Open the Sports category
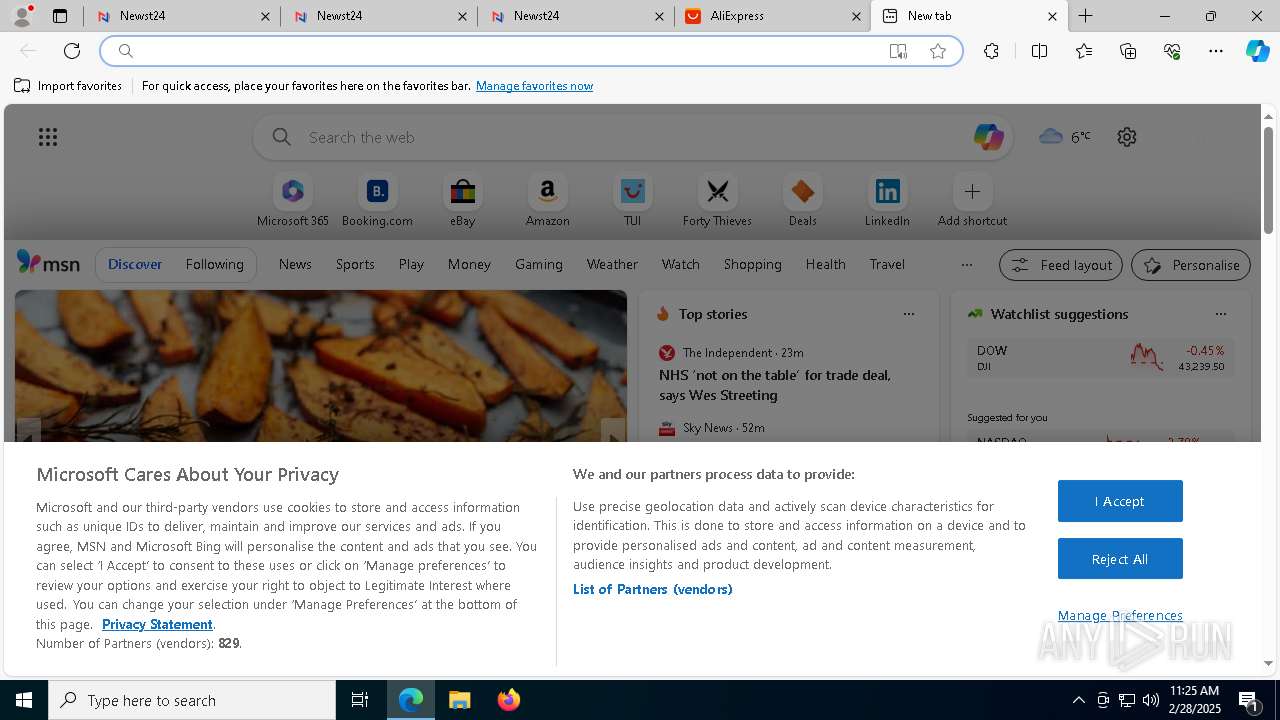Viewport: 1280px width, 720px height. coord(355,264)
